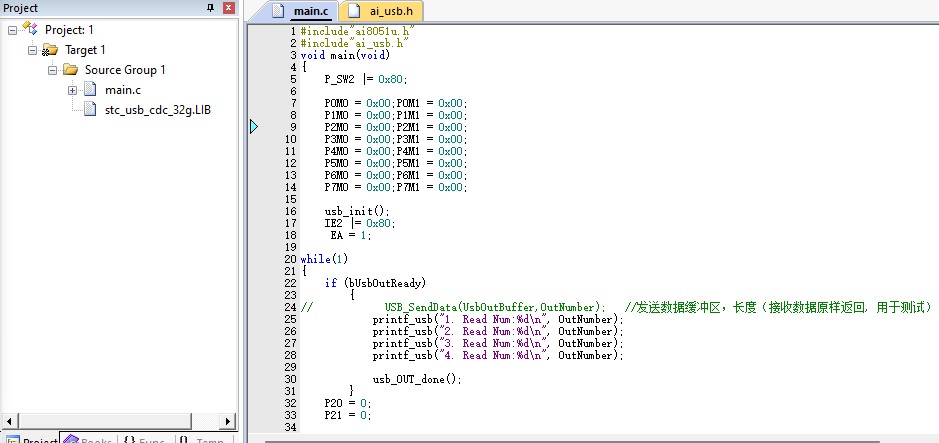
Task: Click the project panel scroll right arrow
Action: tap(228, 421)
